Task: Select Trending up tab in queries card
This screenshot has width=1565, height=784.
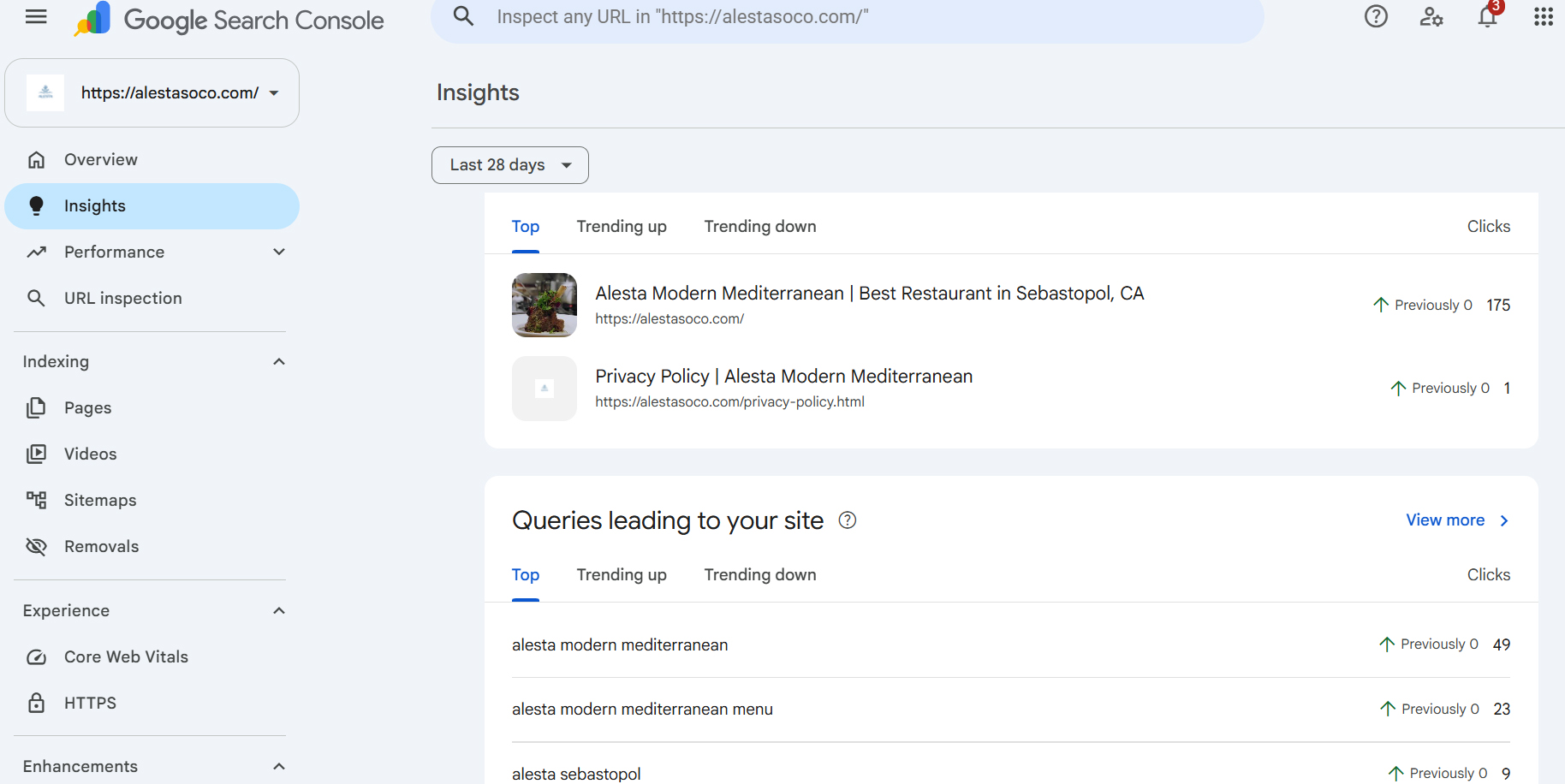Action: point(622,575)
